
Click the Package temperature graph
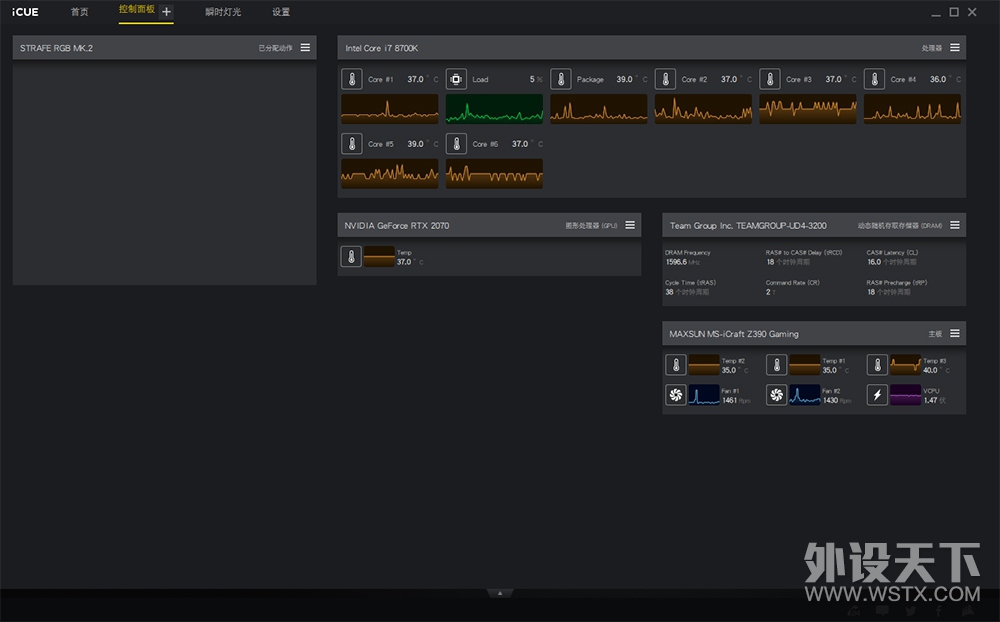[599, 109]
